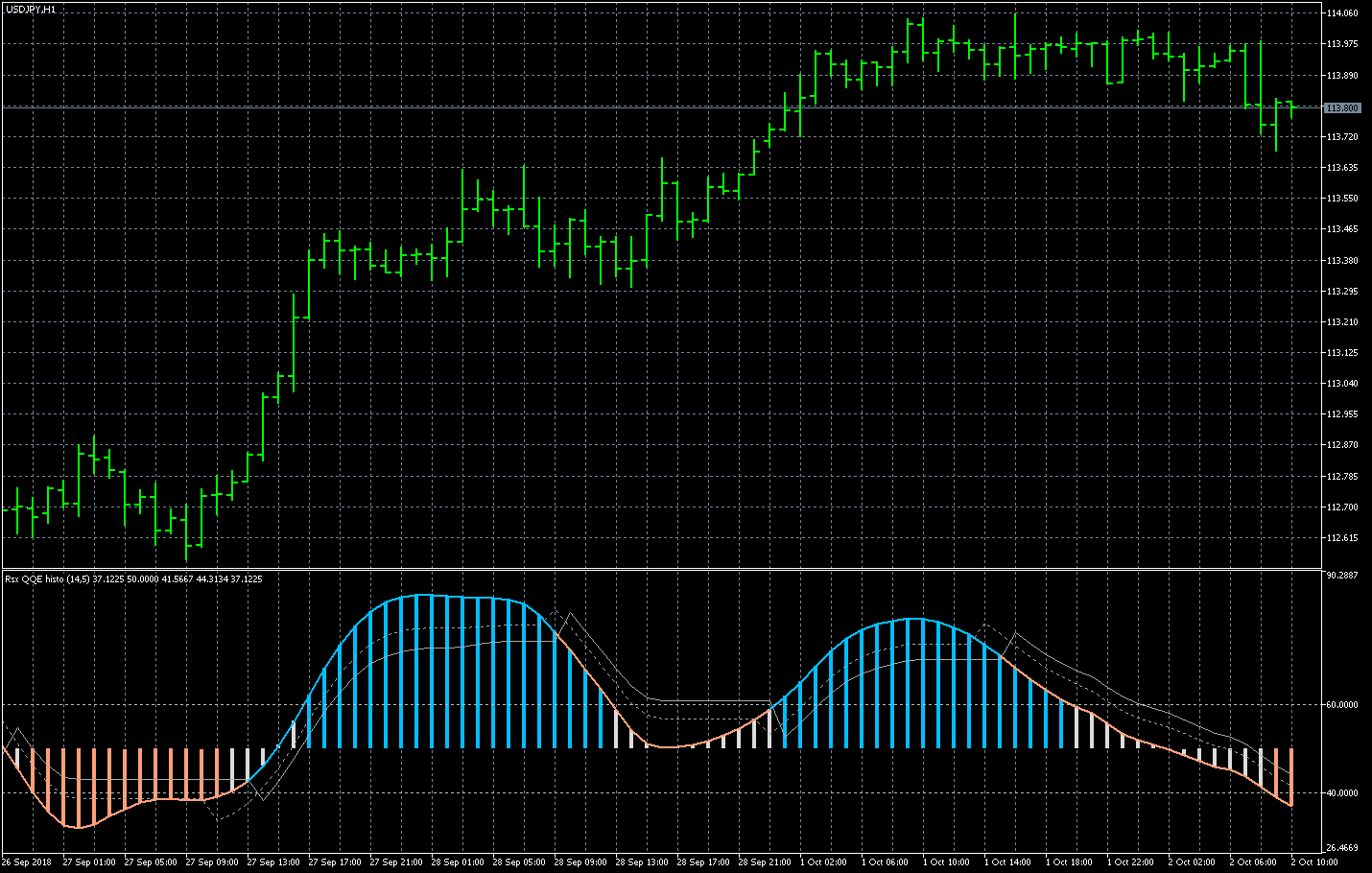Click the 60.0000 indicator level label

(x=1341, y=705)
